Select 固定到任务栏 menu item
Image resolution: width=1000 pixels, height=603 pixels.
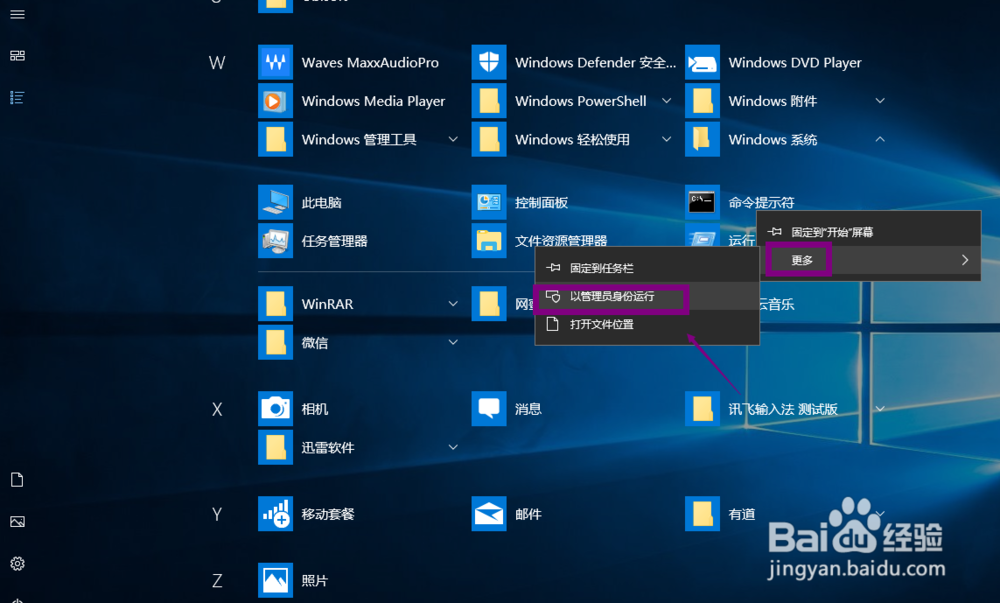point(647,268)
